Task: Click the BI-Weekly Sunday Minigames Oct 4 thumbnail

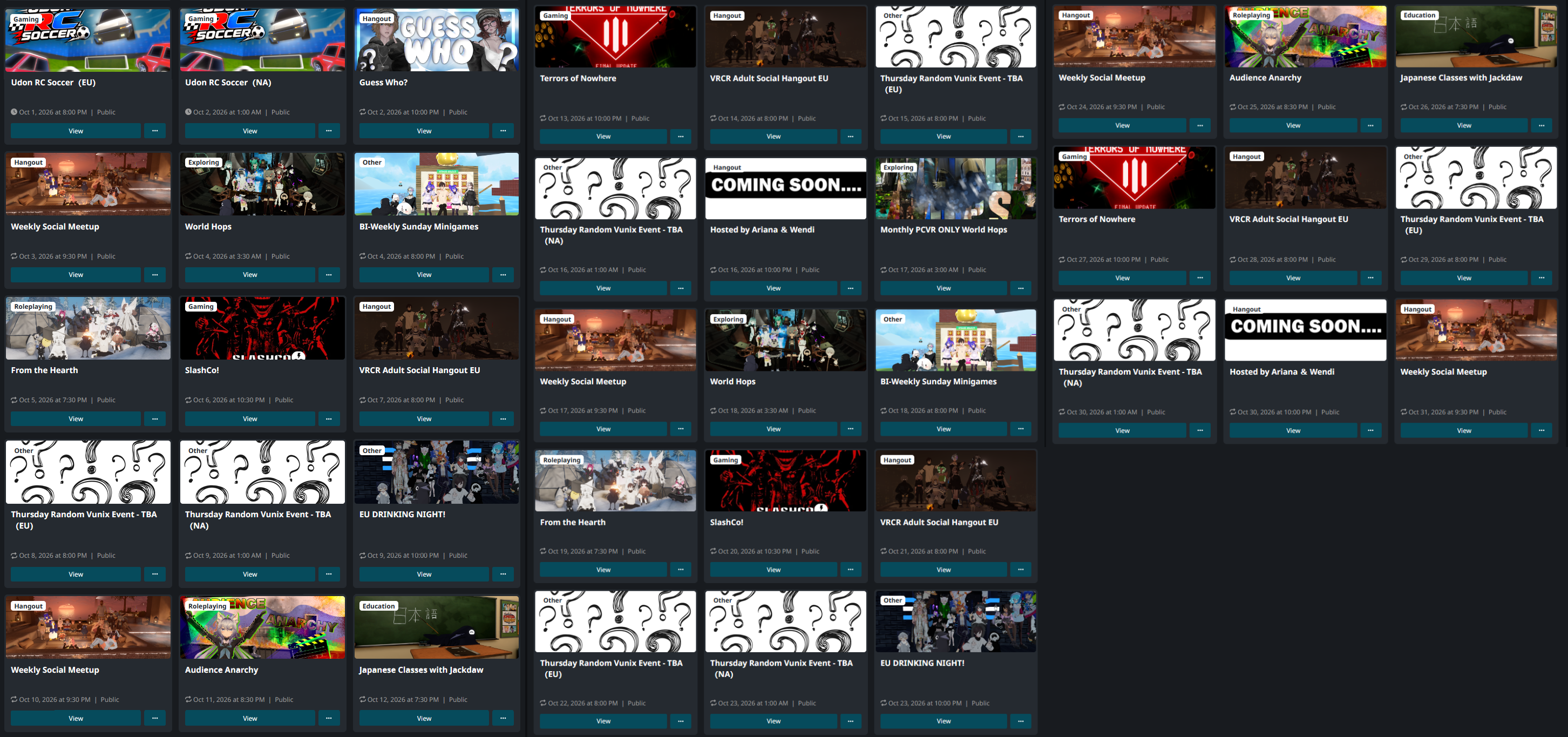Action: (x=437, y=184)
